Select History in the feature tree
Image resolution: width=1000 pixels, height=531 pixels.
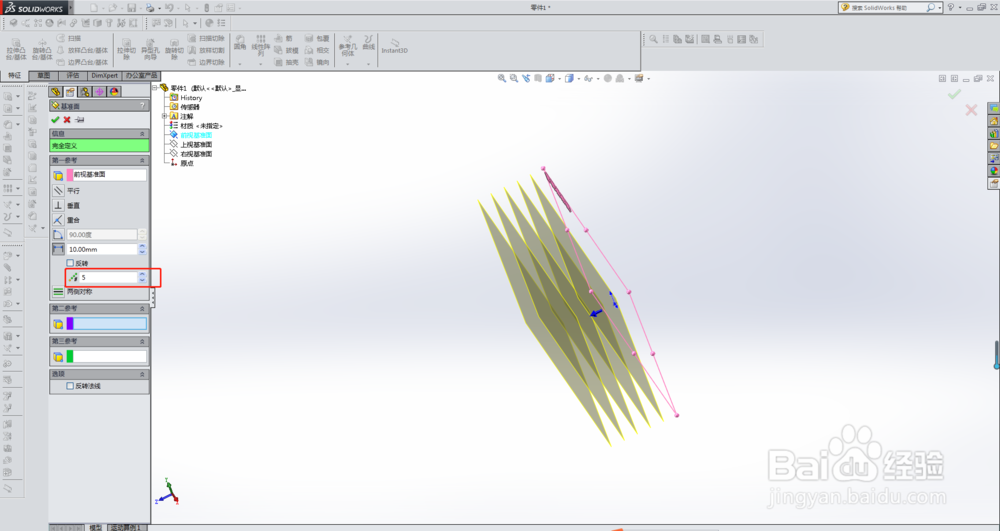191,98
